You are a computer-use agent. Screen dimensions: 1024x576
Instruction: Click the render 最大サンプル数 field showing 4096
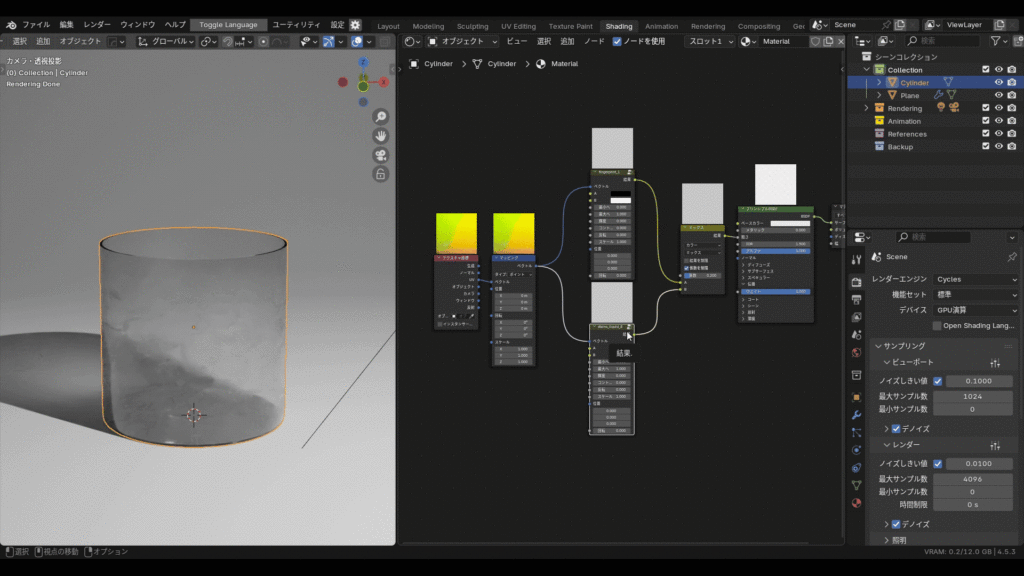click(971, 479)
